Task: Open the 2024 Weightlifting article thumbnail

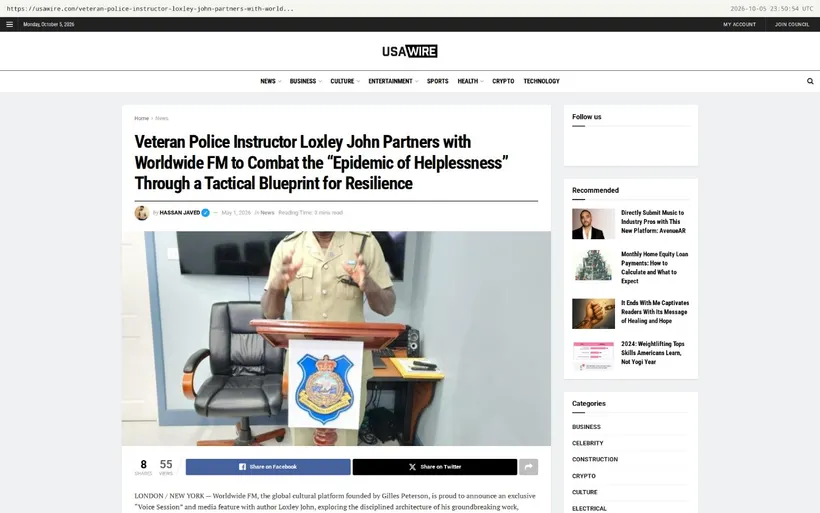Action: click(593, 355)
